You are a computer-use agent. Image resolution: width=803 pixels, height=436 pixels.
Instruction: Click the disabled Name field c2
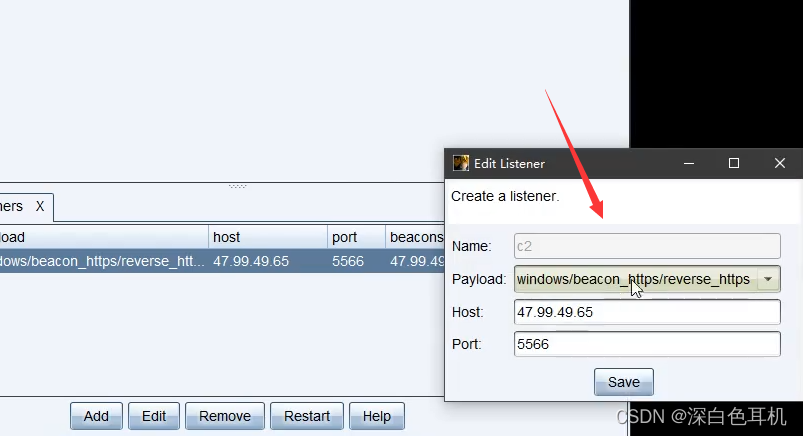point(647,246)
